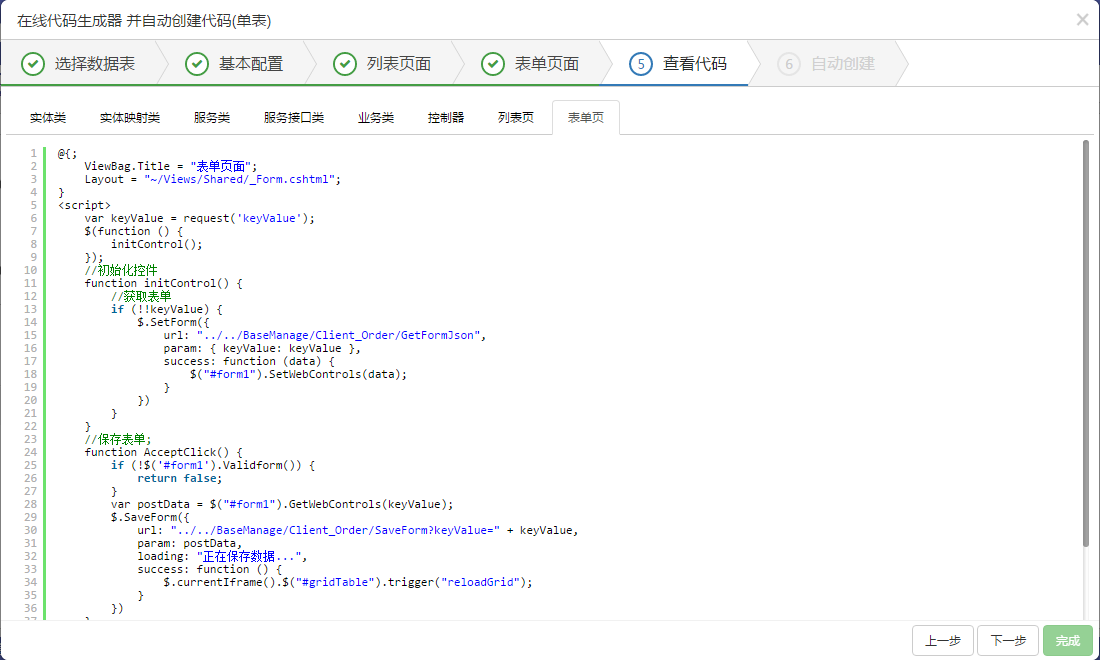Click the loading 正在保存数据 line
This screenshot has height=660, width=1100.
(222, 556)
